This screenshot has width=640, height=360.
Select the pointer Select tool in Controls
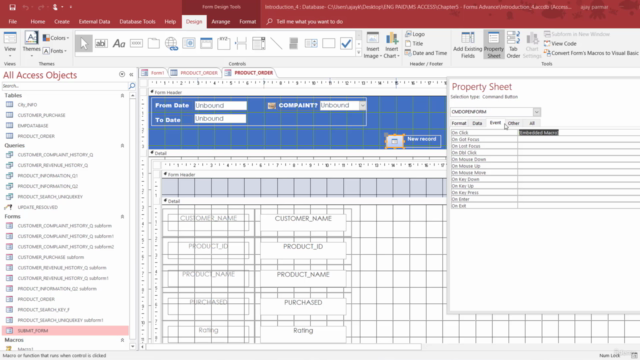click(84, 43)
